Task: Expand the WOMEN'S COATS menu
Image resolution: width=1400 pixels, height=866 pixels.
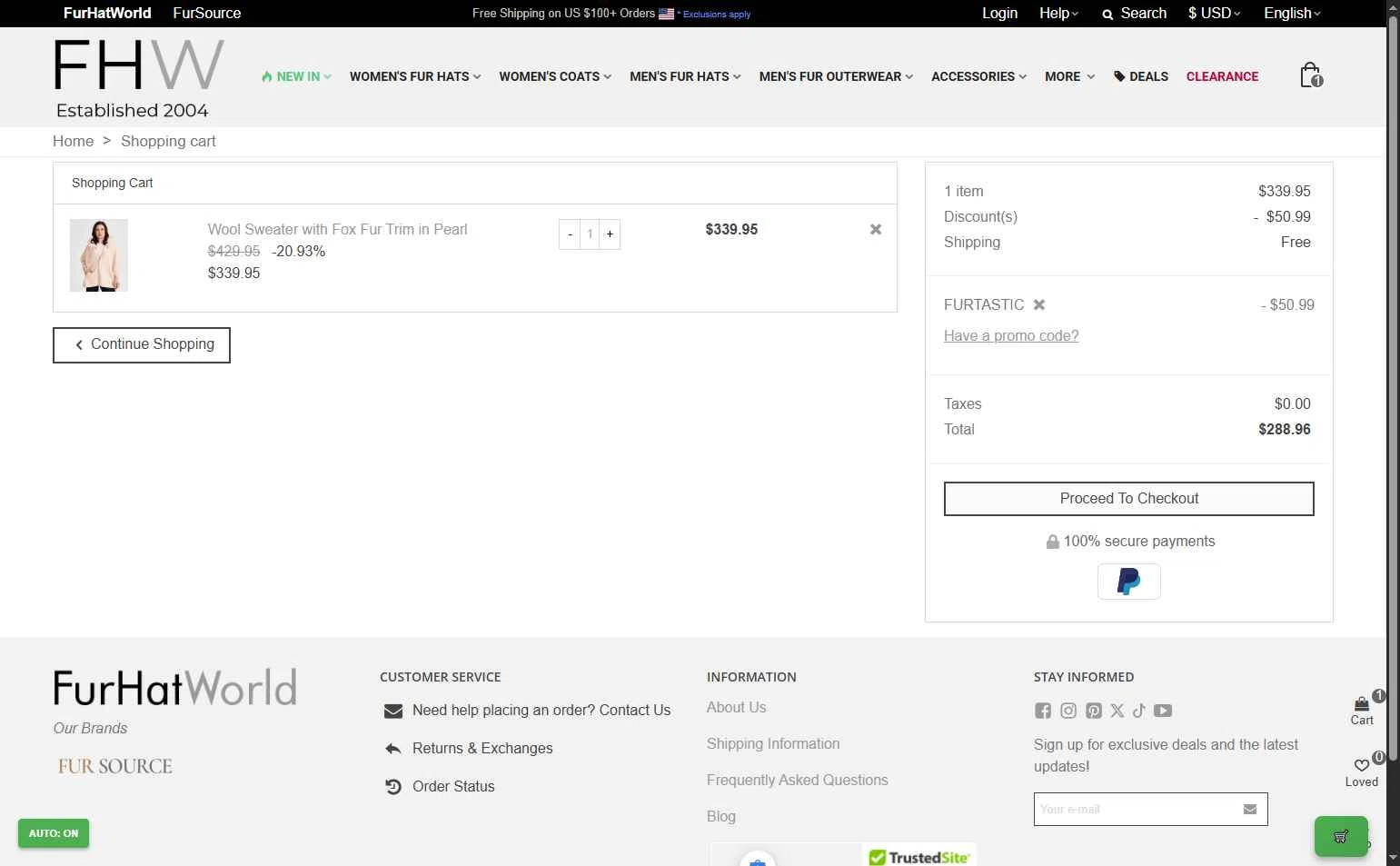Action: [555, 76]
